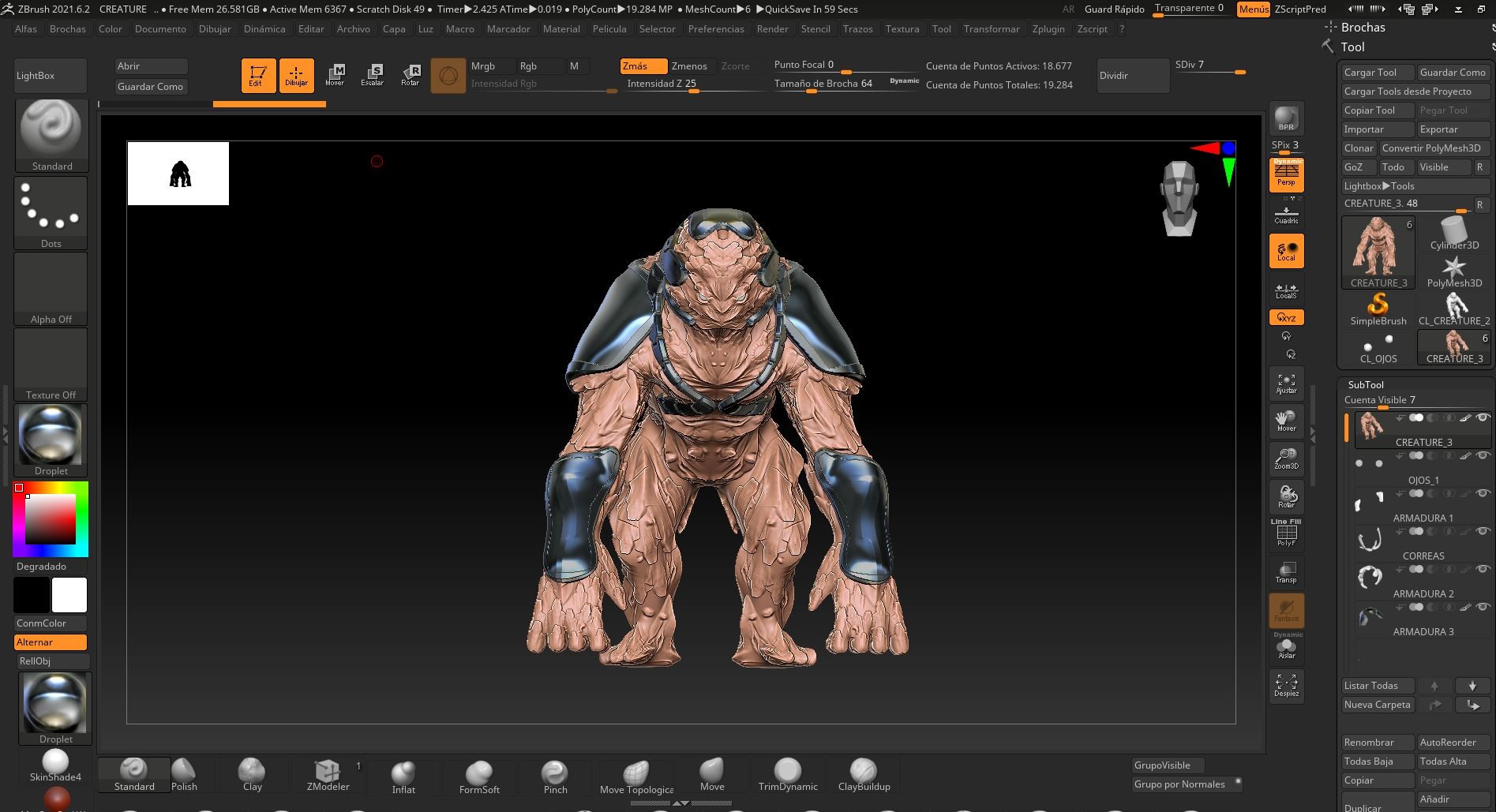Click the Rotar icon in right shelf
This screenshot has height=812, width=1496.
click(x=1286, y=497)
